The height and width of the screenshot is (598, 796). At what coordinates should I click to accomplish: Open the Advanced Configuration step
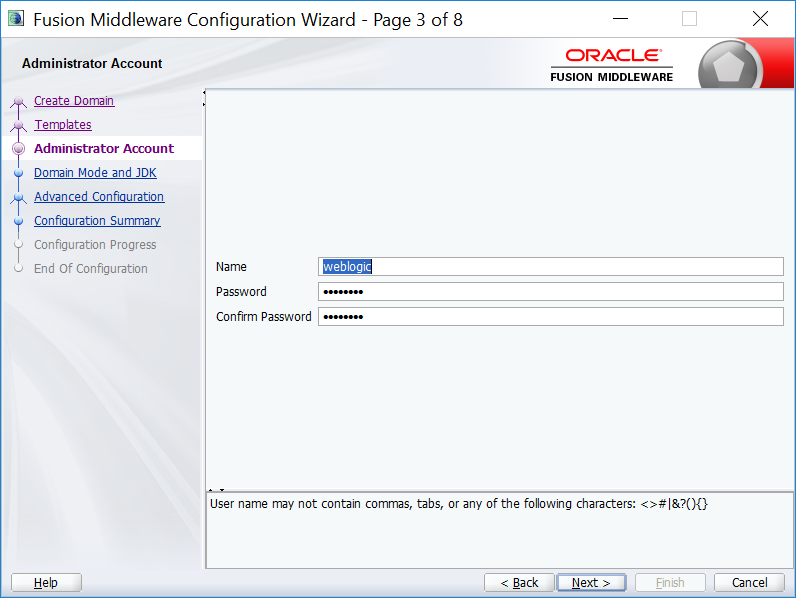pyautogui.click(x=99, y=197)
